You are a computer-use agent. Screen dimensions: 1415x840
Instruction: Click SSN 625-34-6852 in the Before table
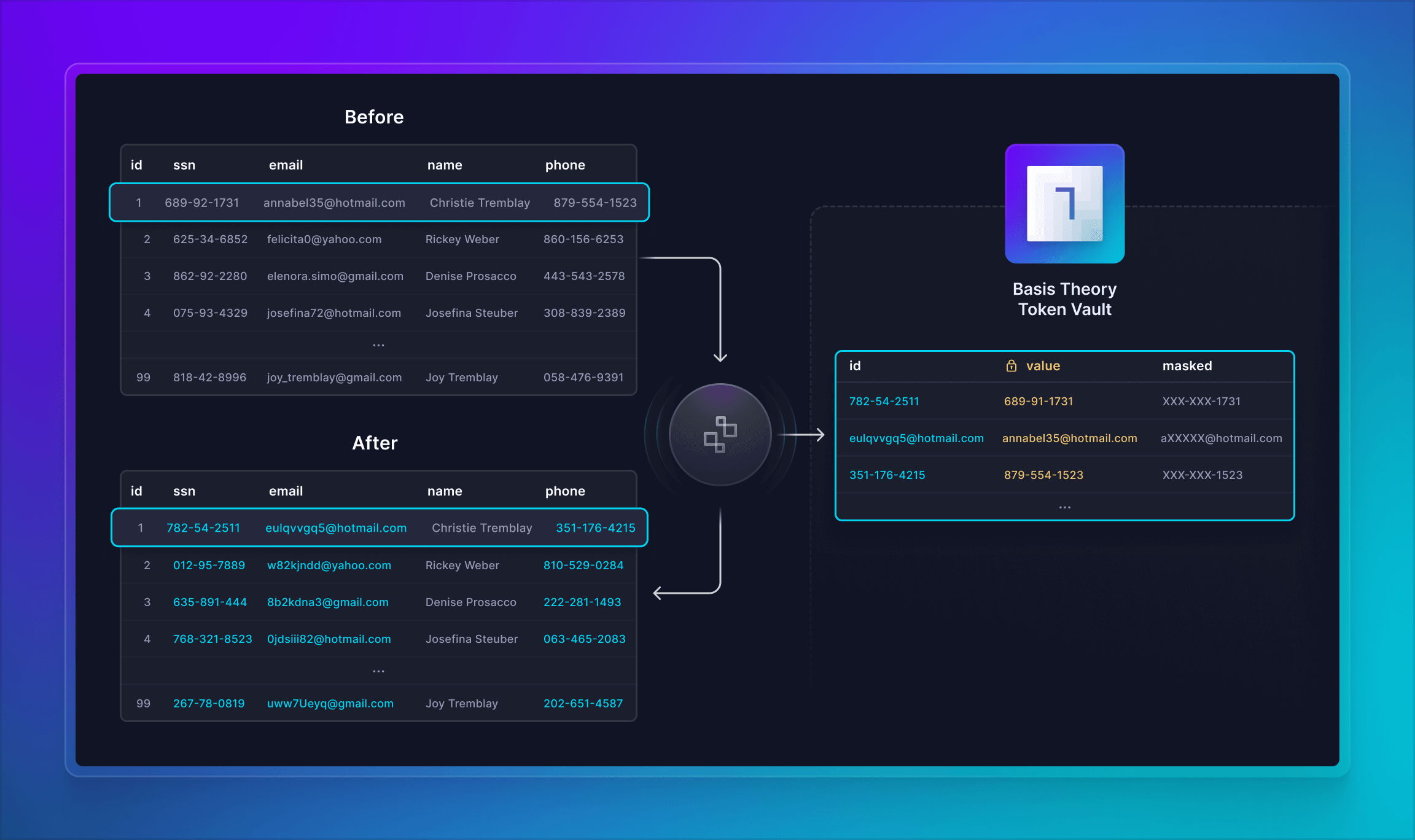[x=210, y=239]
